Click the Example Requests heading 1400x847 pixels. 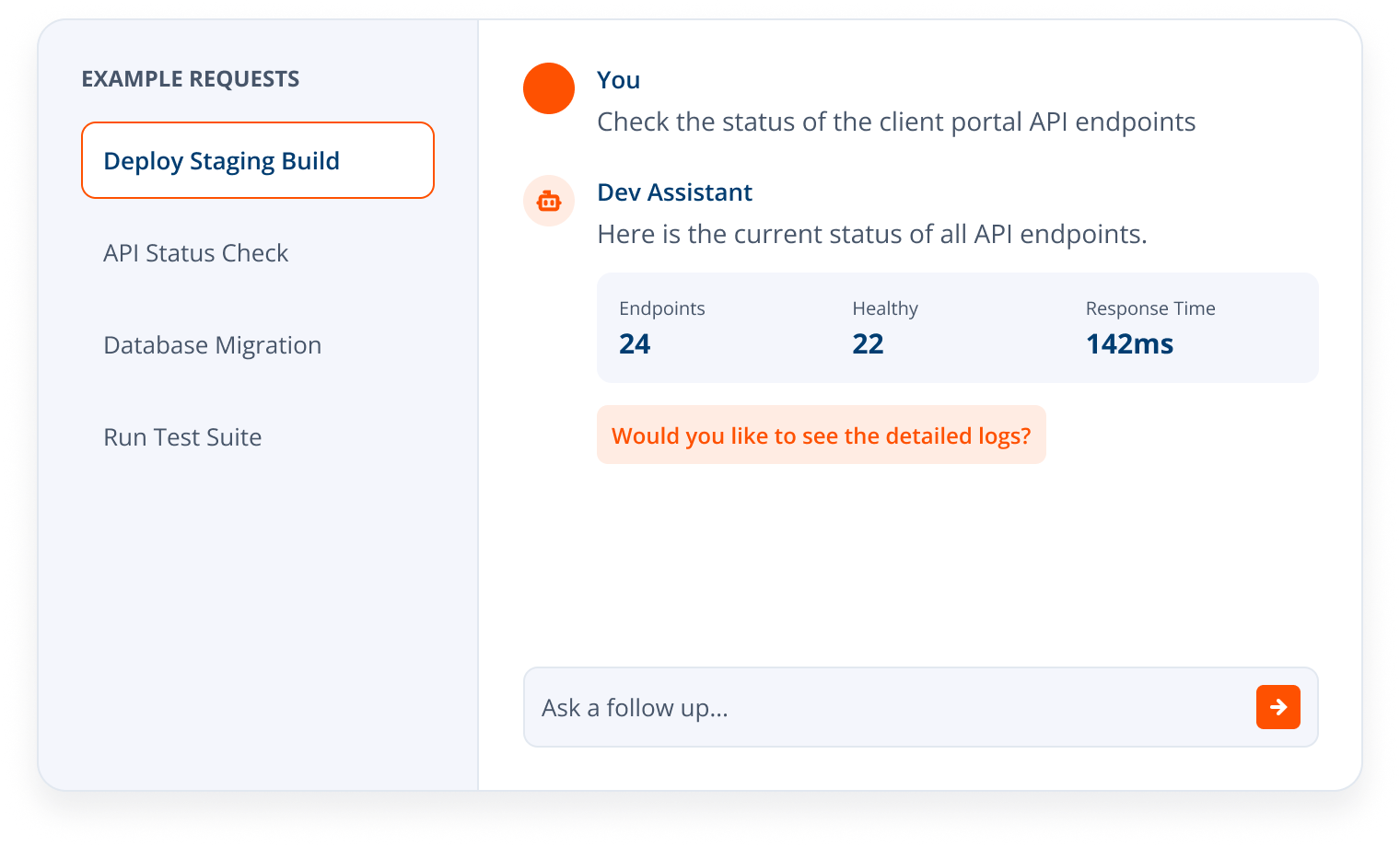pyautogui.click(x=191, y=78)
